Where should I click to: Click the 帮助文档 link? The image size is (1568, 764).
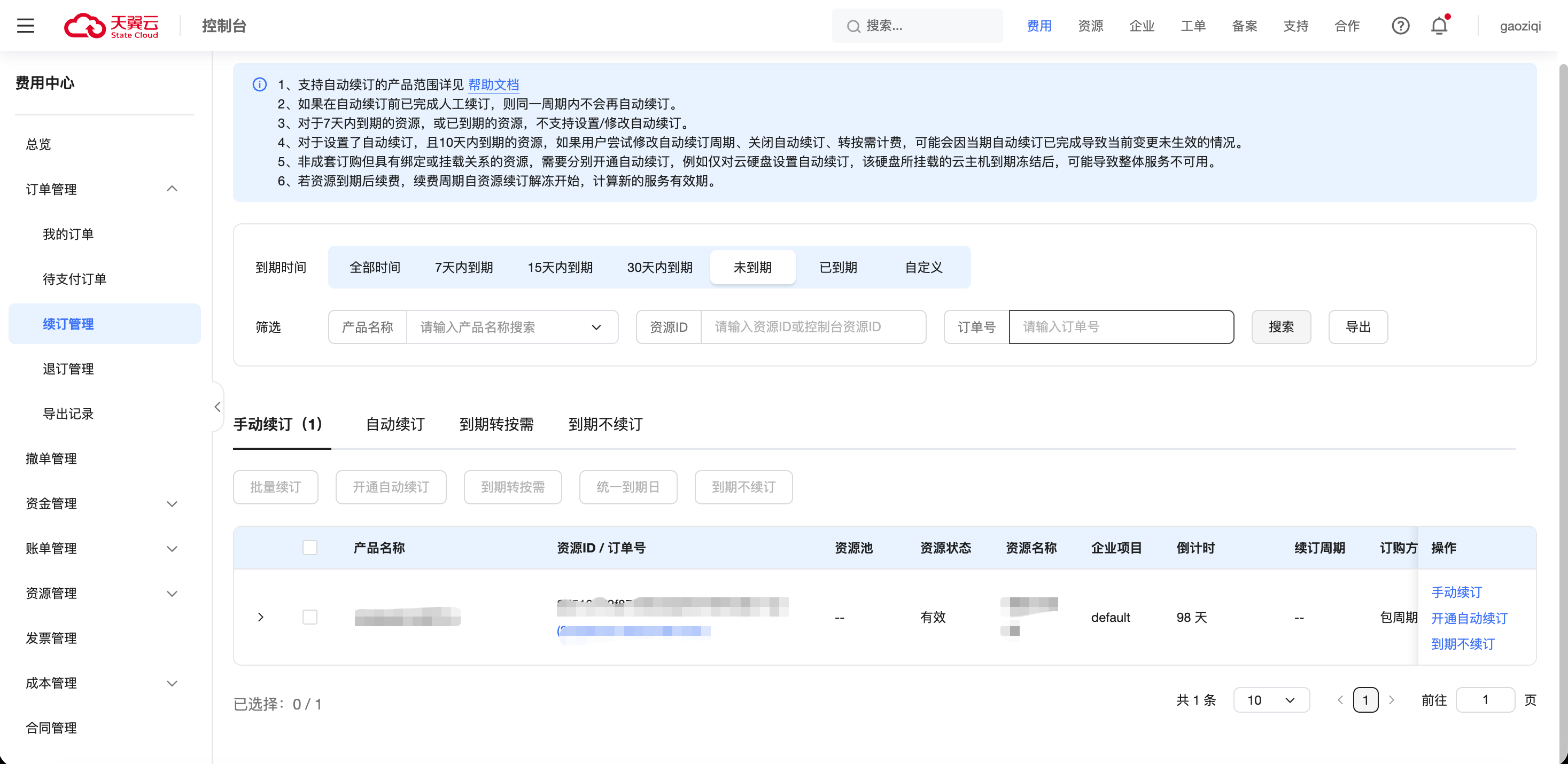point(493,84)
